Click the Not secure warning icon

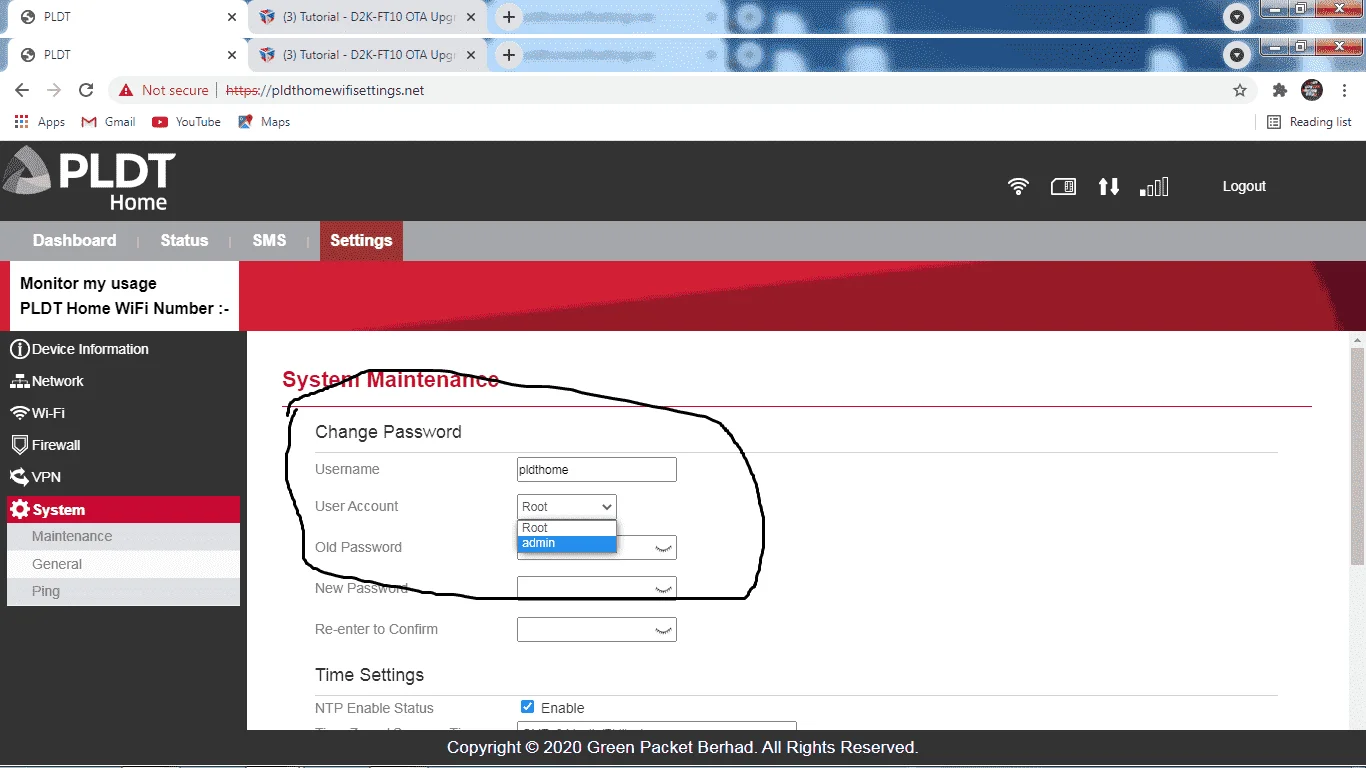tap(126, 90)
